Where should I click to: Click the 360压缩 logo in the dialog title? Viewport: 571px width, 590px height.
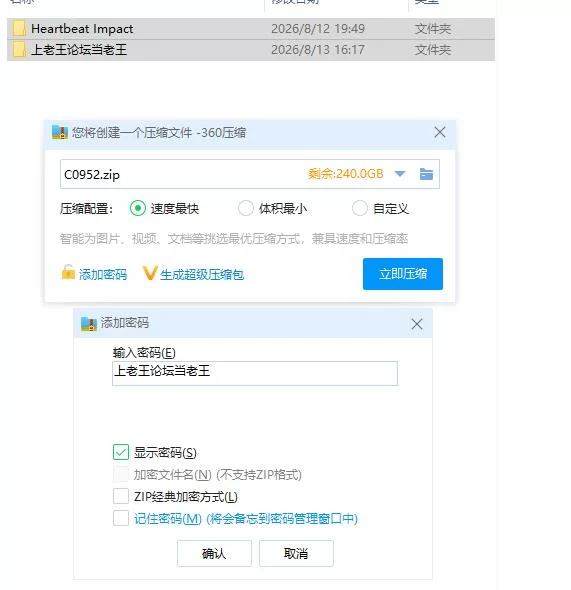click(60, 132)
